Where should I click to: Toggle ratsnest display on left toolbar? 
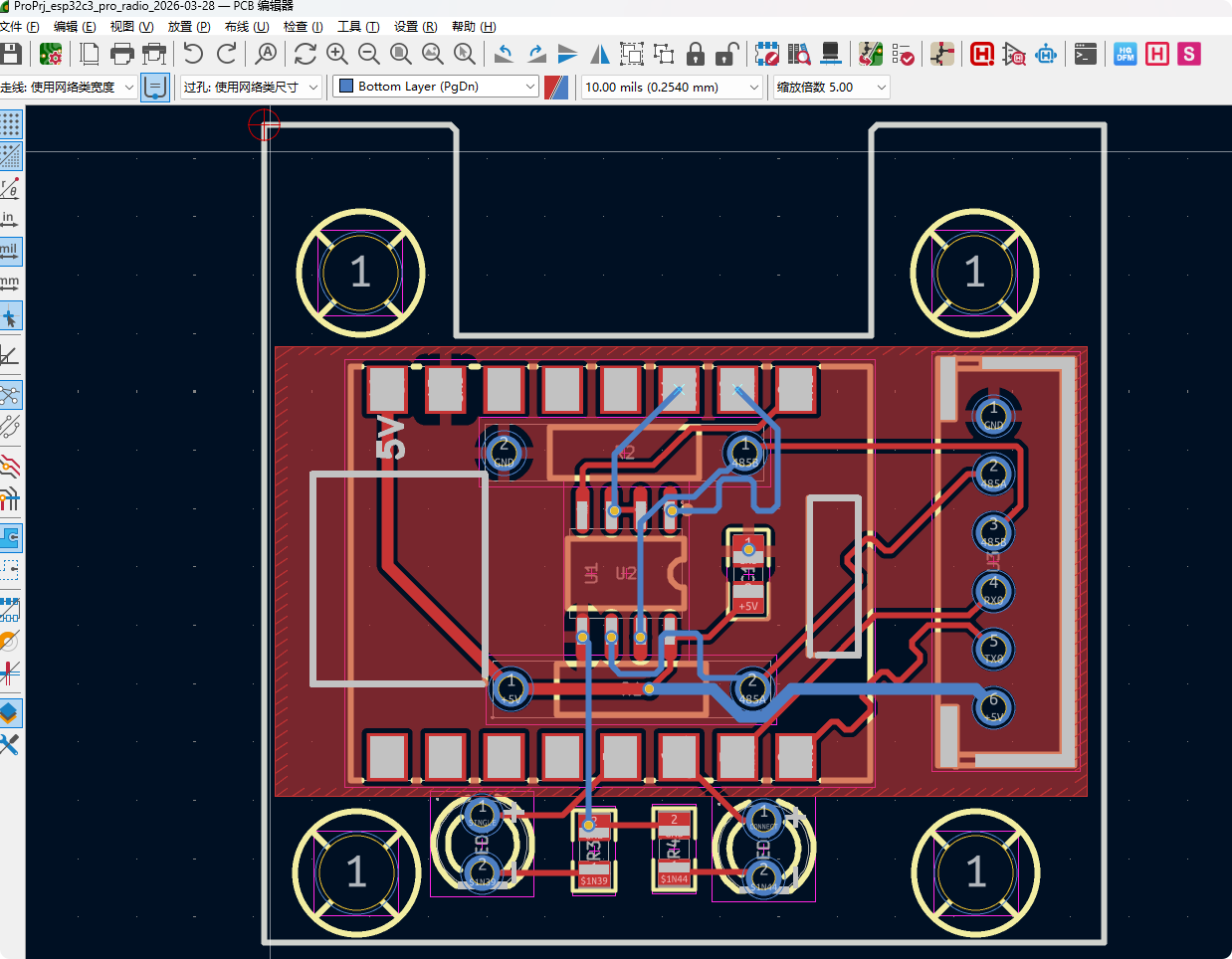point(10,395)
